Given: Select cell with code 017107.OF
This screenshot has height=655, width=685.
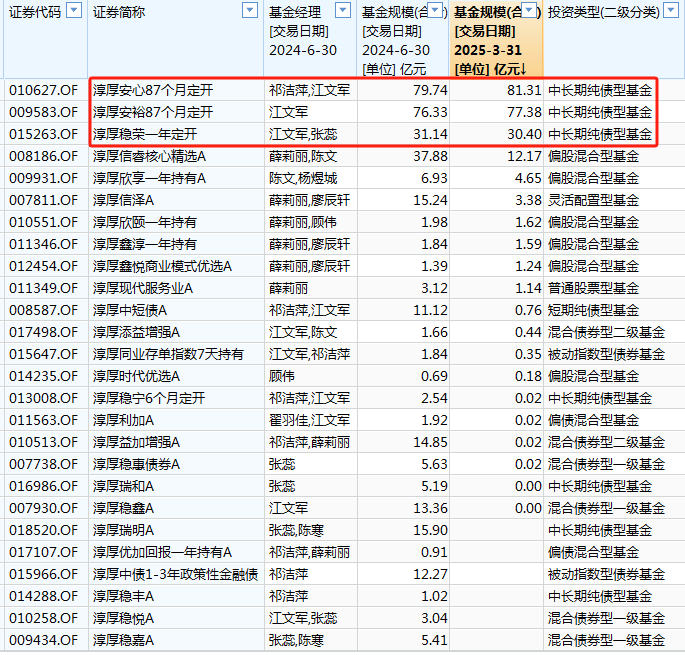Looking at the screenshot, I should tap(46, 552).
